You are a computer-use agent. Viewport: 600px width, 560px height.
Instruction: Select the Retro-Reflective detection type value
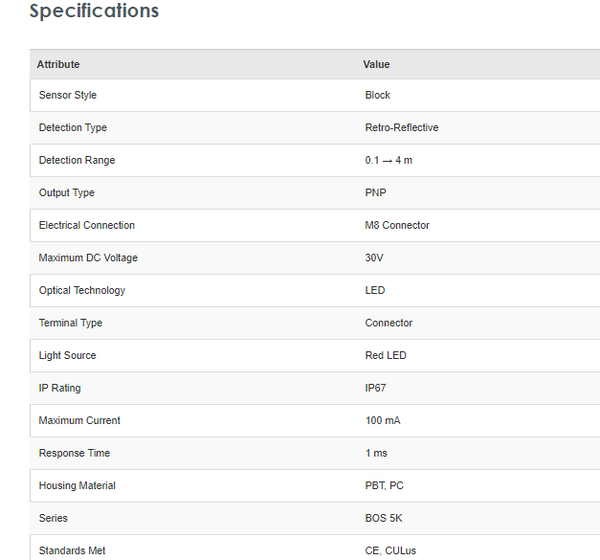pos(402,128)
